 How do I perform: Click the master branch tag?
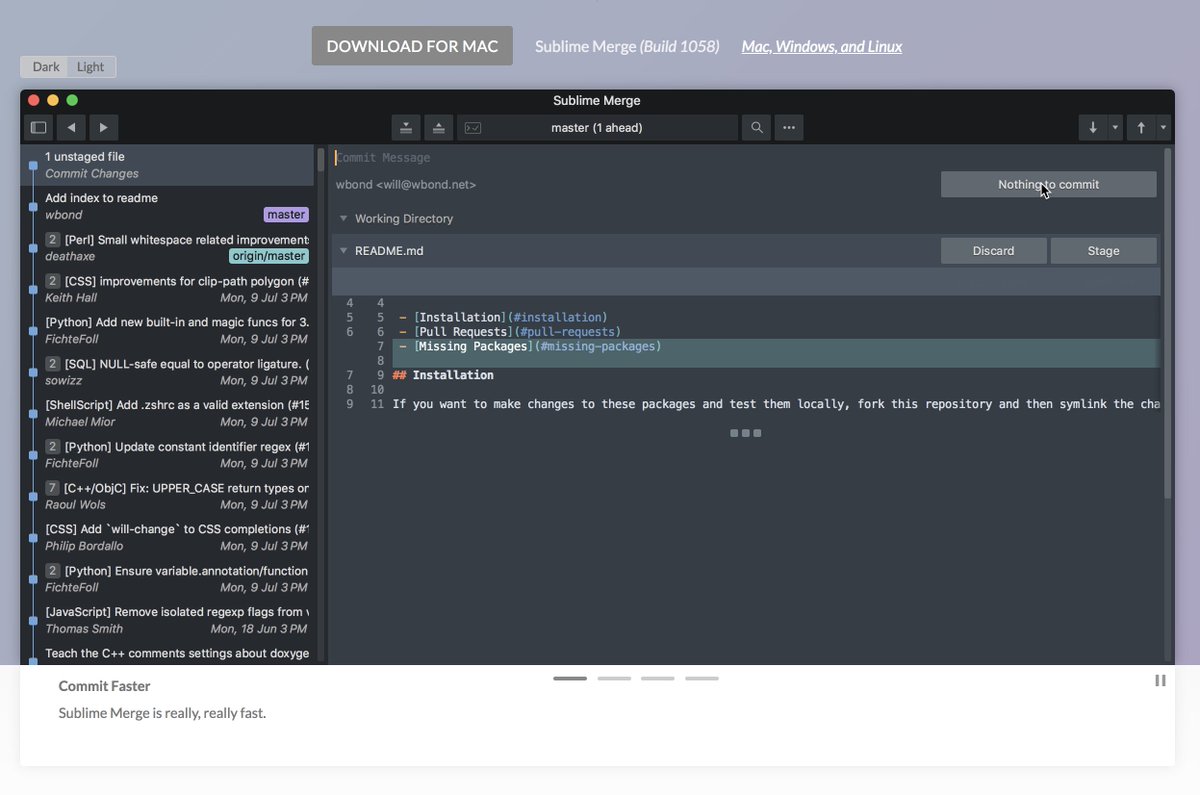286,215
